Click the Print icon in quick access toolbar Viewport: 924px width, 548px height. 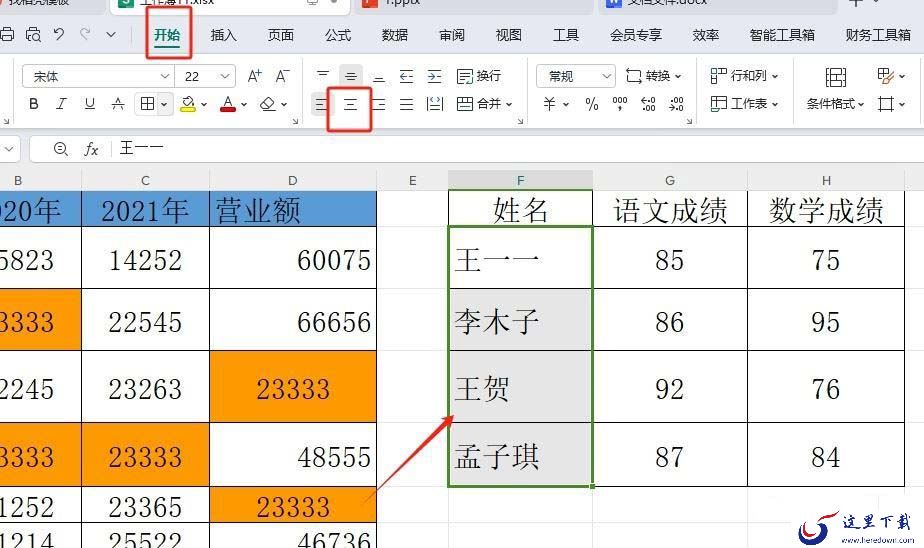(6, 34)
